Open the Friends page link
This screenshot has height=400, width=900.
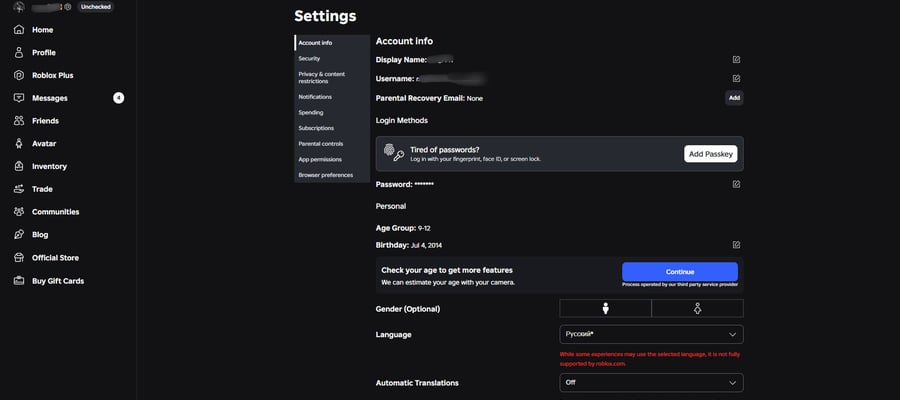tap(45, 121)
